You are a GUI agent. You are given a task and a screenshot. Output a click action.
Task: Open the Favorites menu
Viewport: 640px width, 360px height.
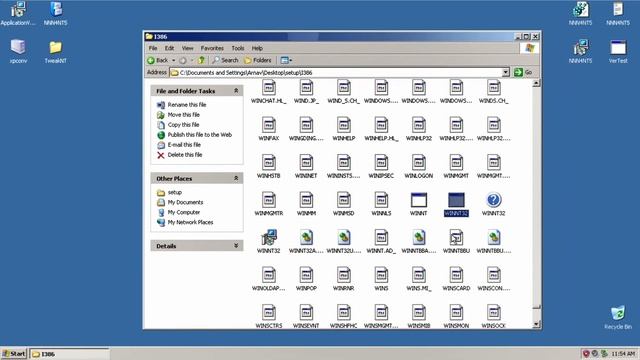coord(212,48)
